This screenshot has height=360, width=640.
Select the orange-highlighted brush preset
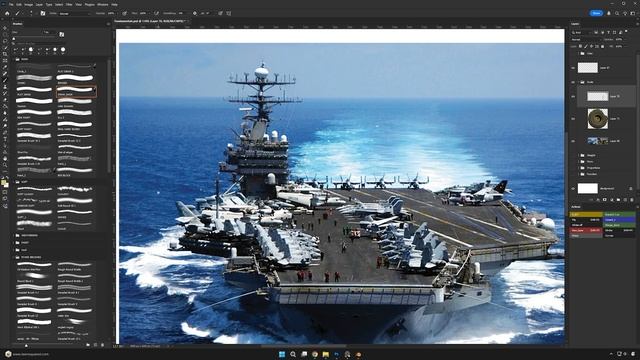[76, 91]
